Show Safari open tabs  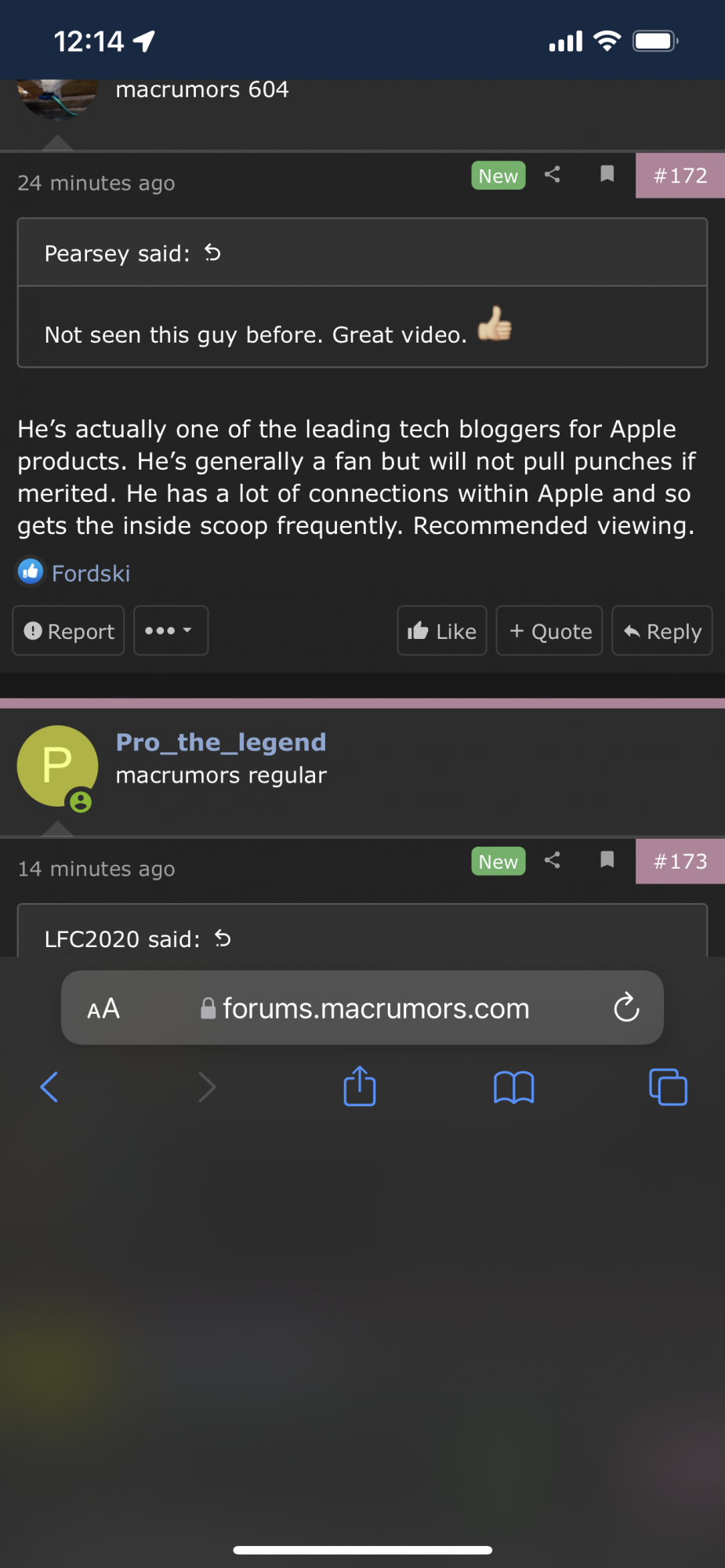[x=668, y=1087]
